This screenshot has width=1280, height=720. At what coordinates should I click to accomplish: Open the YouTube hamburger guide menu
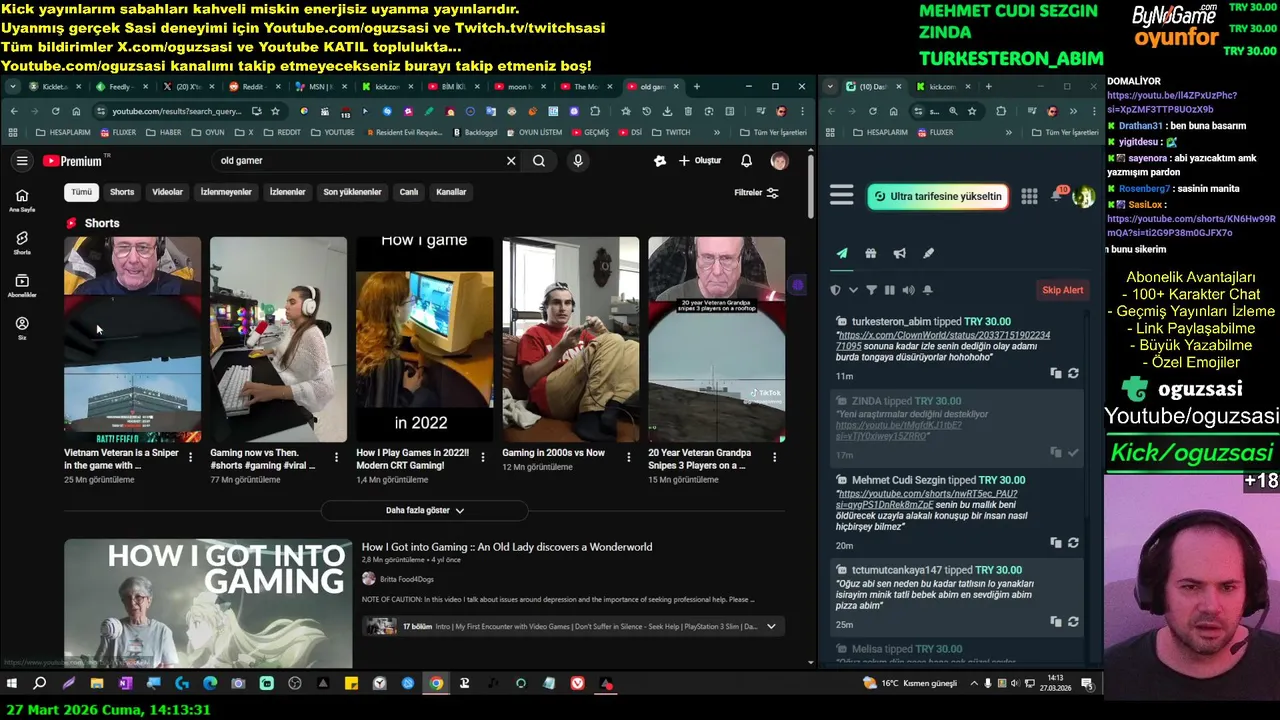click(22, 161)
